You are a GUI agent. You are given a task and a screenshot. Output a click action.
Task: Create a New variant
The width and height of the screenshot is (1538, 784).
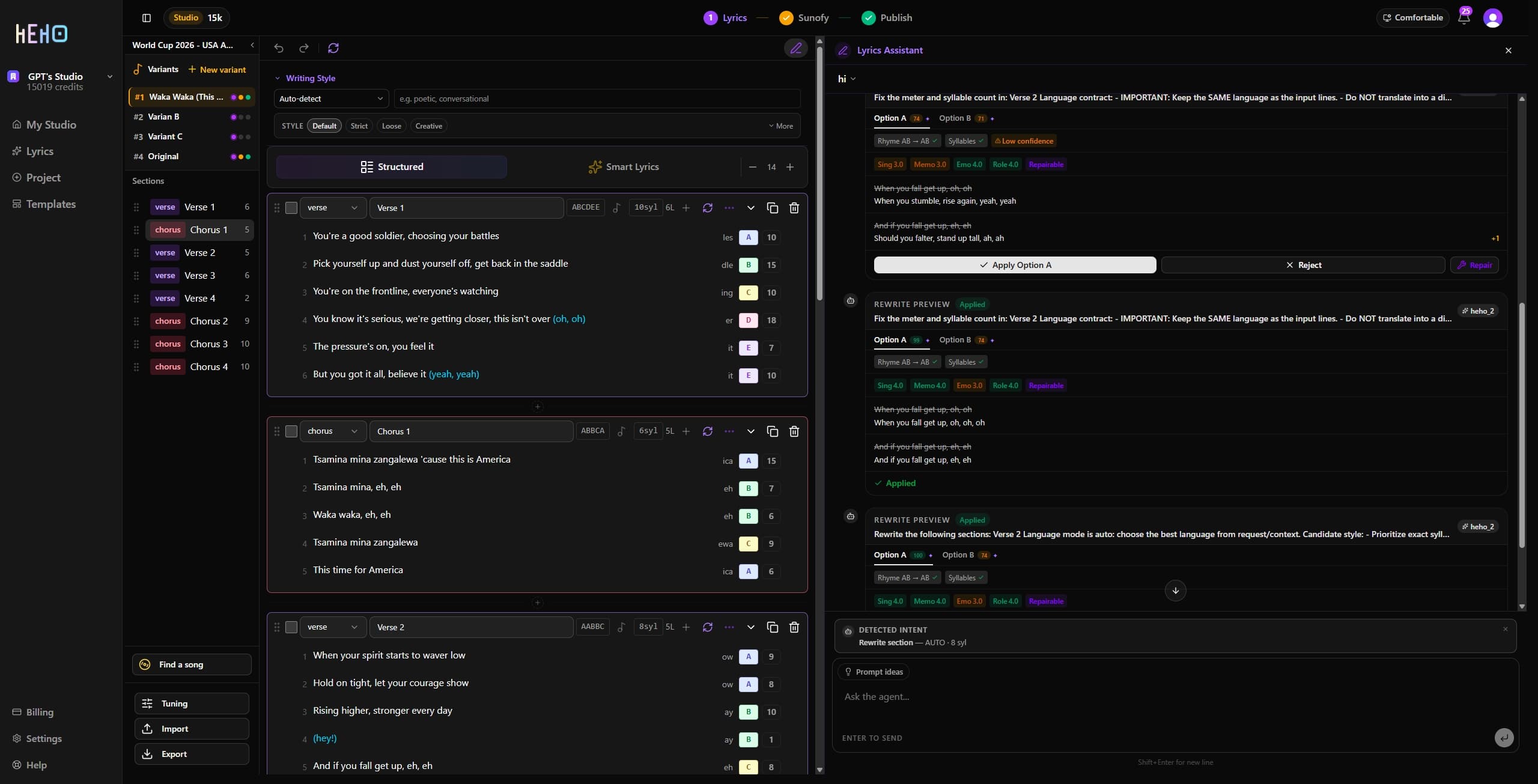pos(217,70)
